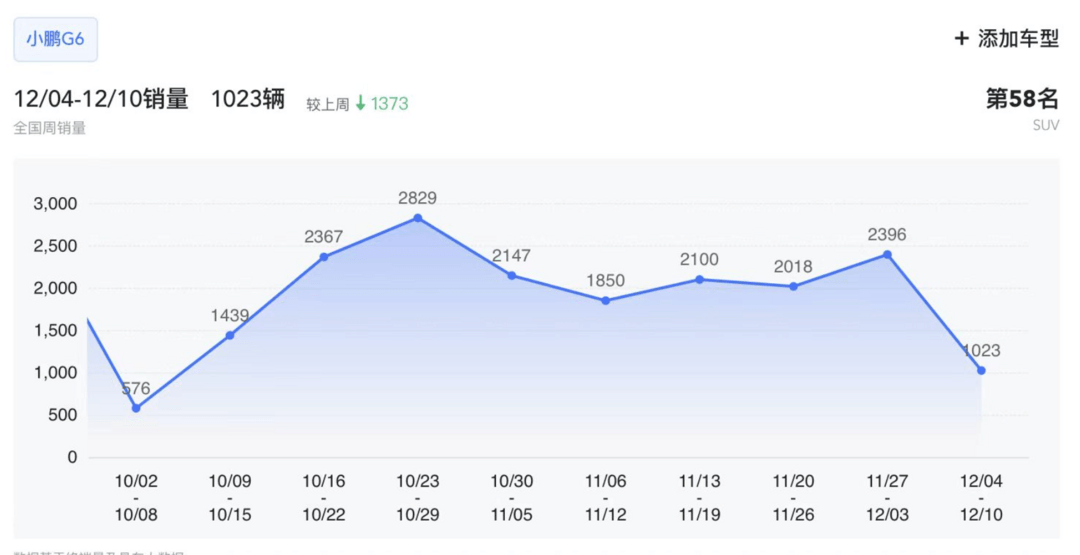The width and height of the screenshot is (1080, 555).
Task: Select the 2367 data point on the chart
Action: 324,257
